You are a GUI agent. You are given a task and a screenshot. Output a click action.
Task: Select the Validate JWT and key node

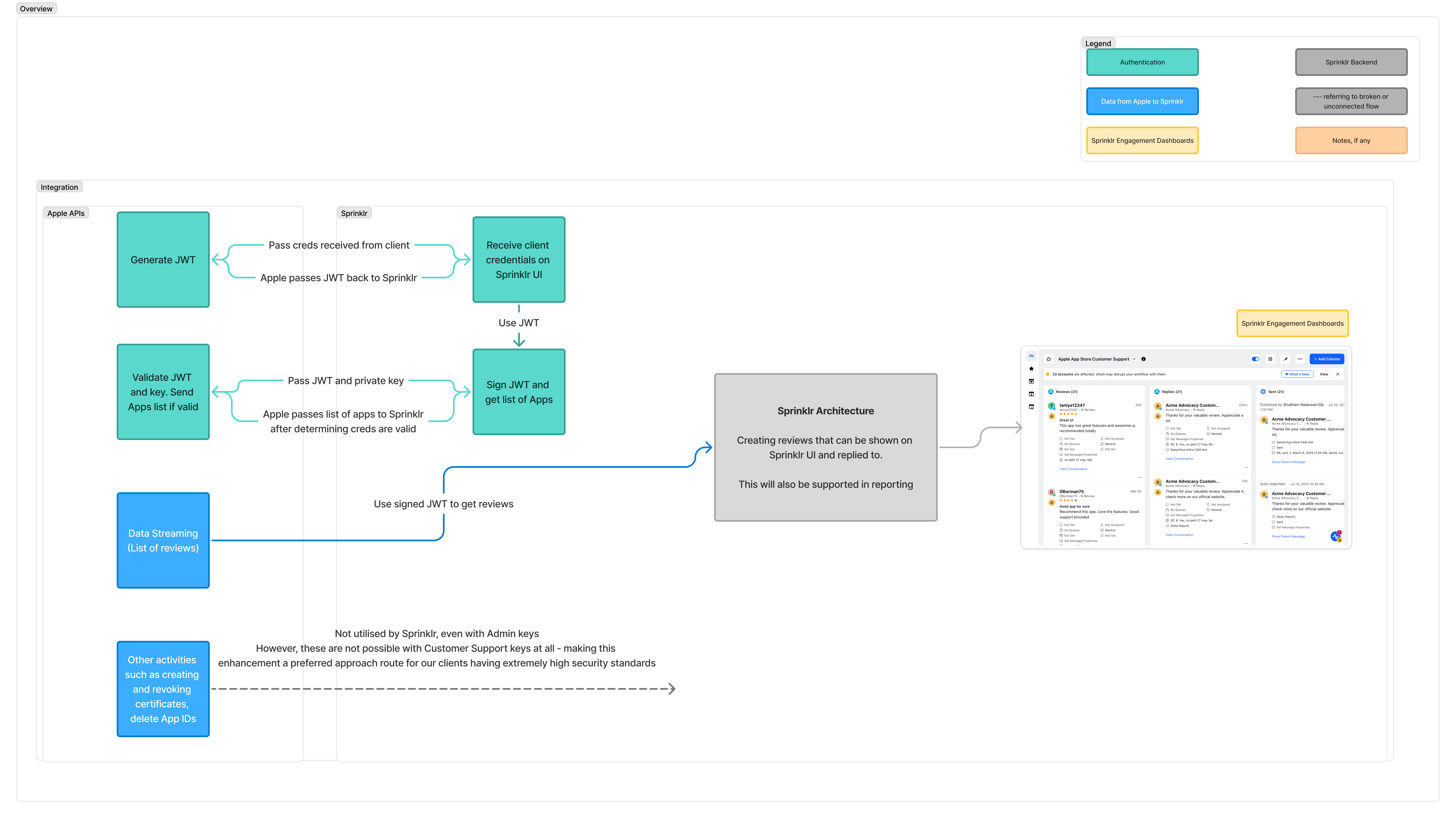coord(163,392)
